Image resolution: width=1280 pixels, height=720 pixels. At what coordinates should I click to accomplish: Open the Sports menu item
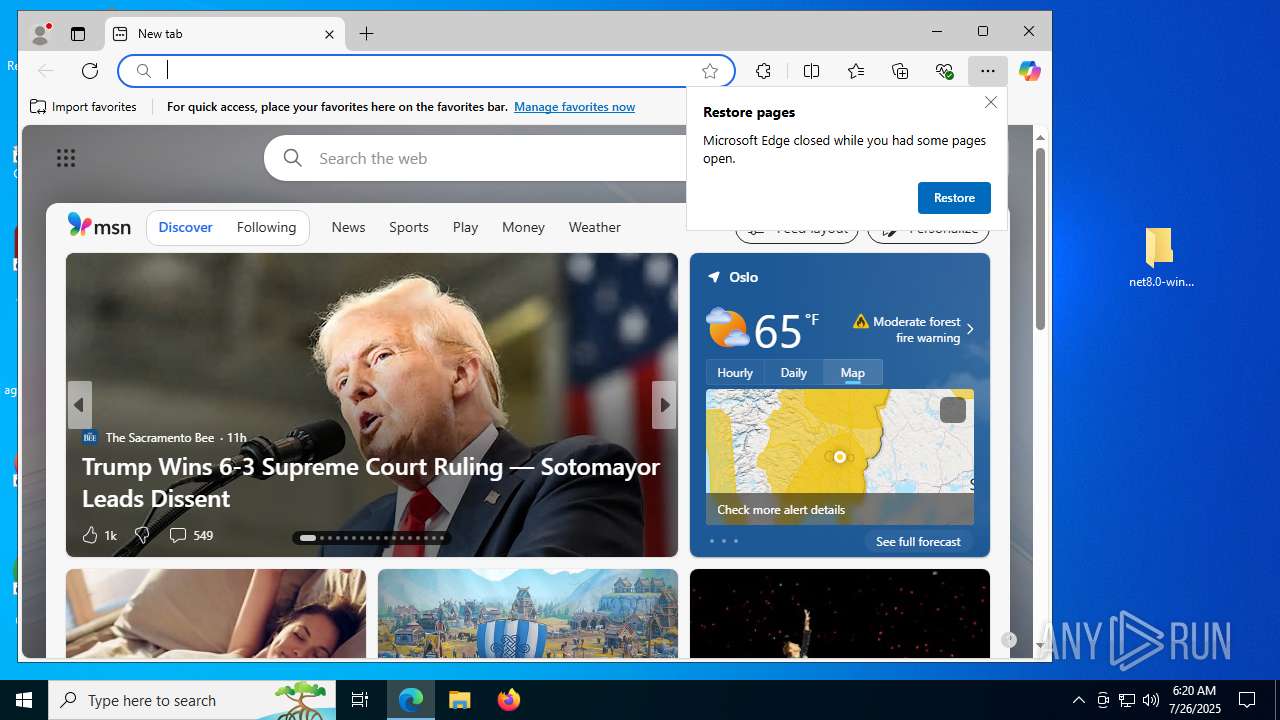(409, 227)
